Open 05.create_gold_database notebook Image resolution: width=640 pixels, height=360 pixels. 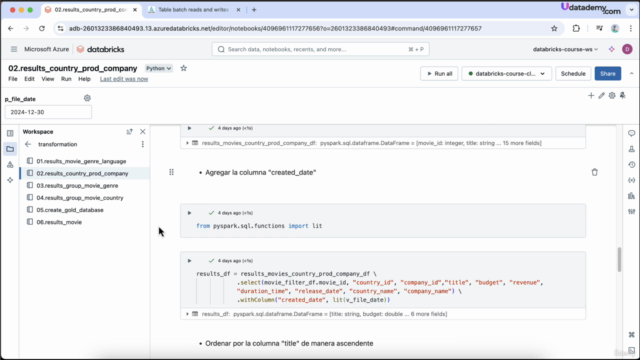[x=70, y=210]
